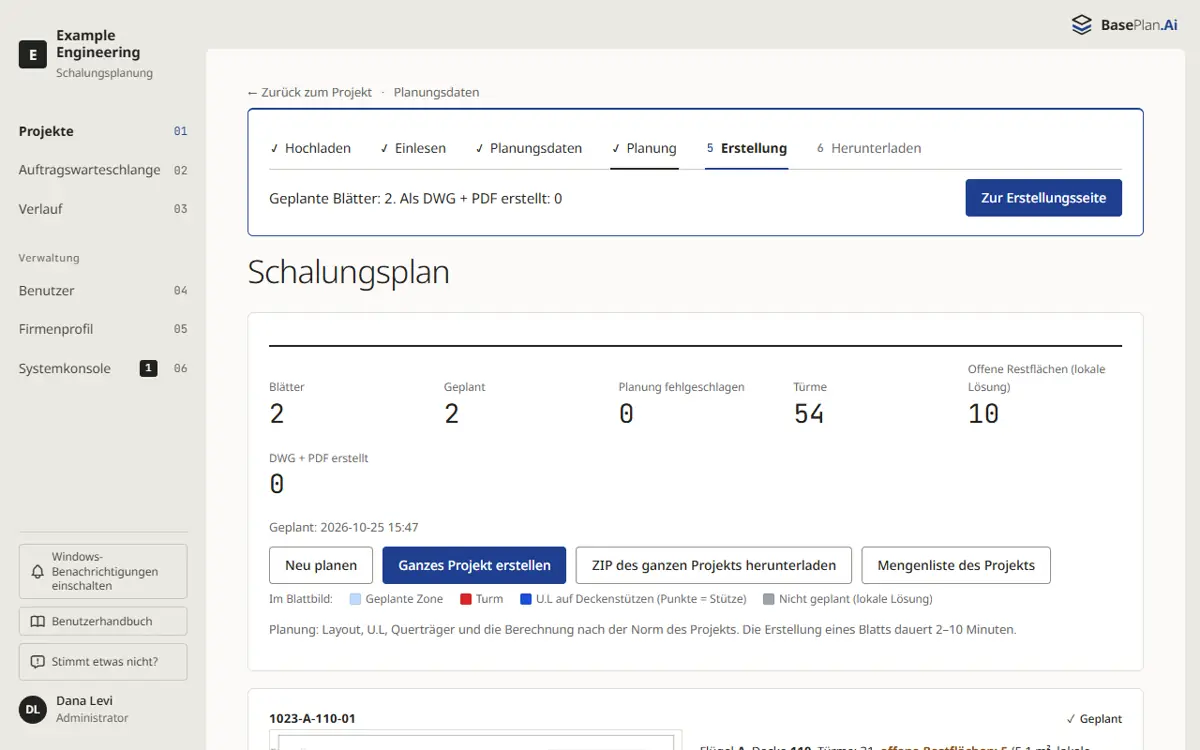Click the "Schalungsplan" heading

click(349, 272)
